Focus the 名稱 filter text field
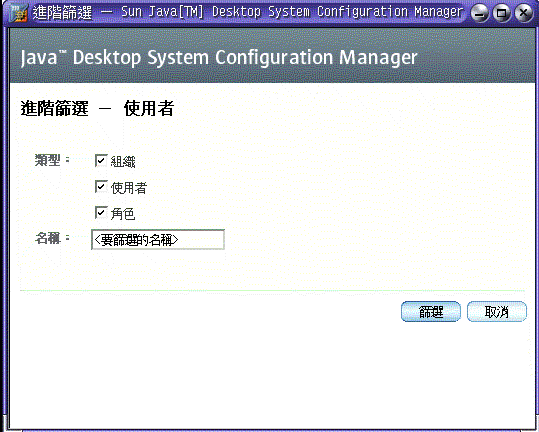 pyautogui.click(x=158, y=240)
